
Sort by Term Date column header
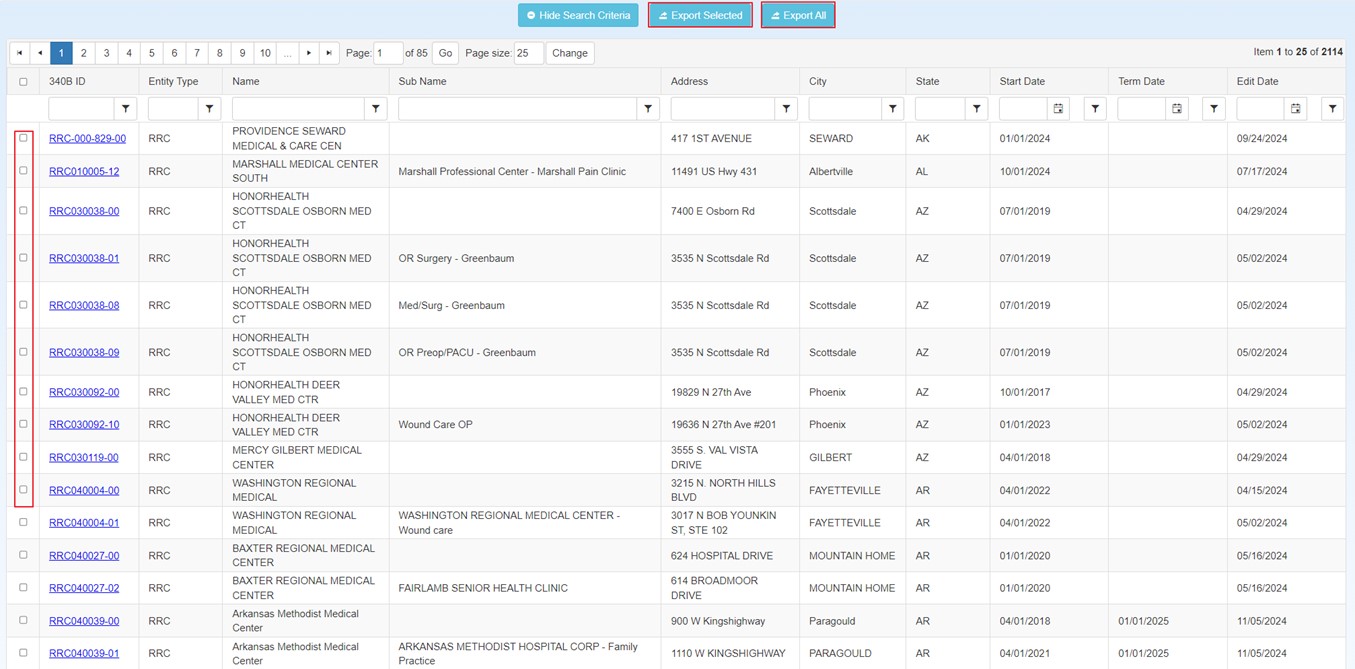[x=1141, y=81]
